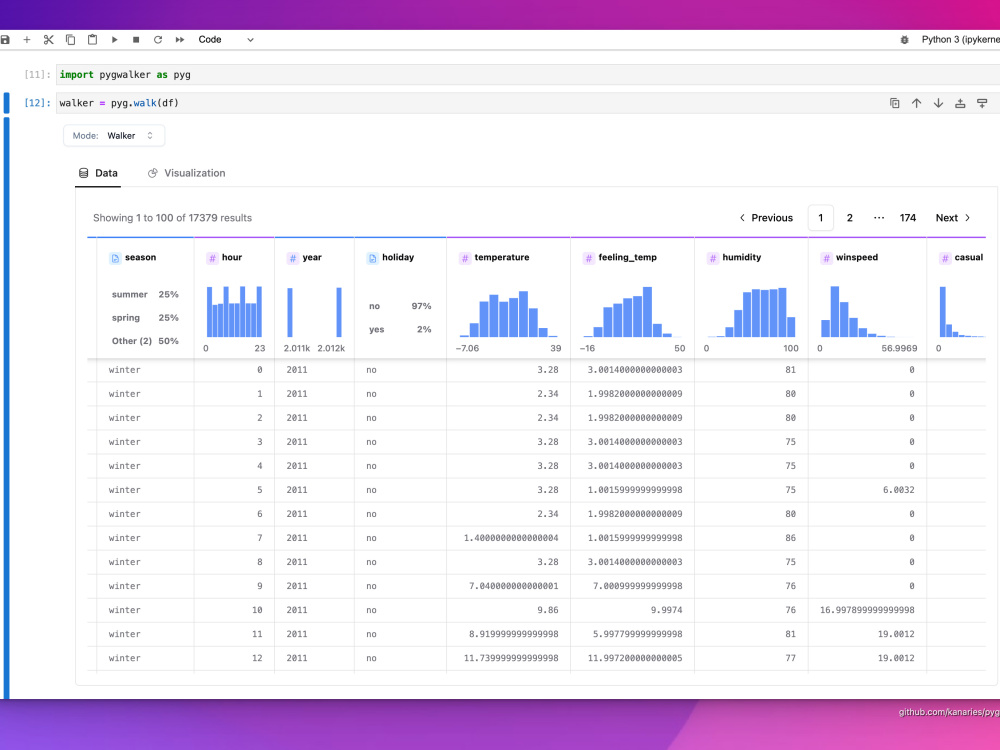This screenshot has width=1000, height=750.
Task: Click the 'Other (2) 50%' season summary
Action: [x=145, y=341]
